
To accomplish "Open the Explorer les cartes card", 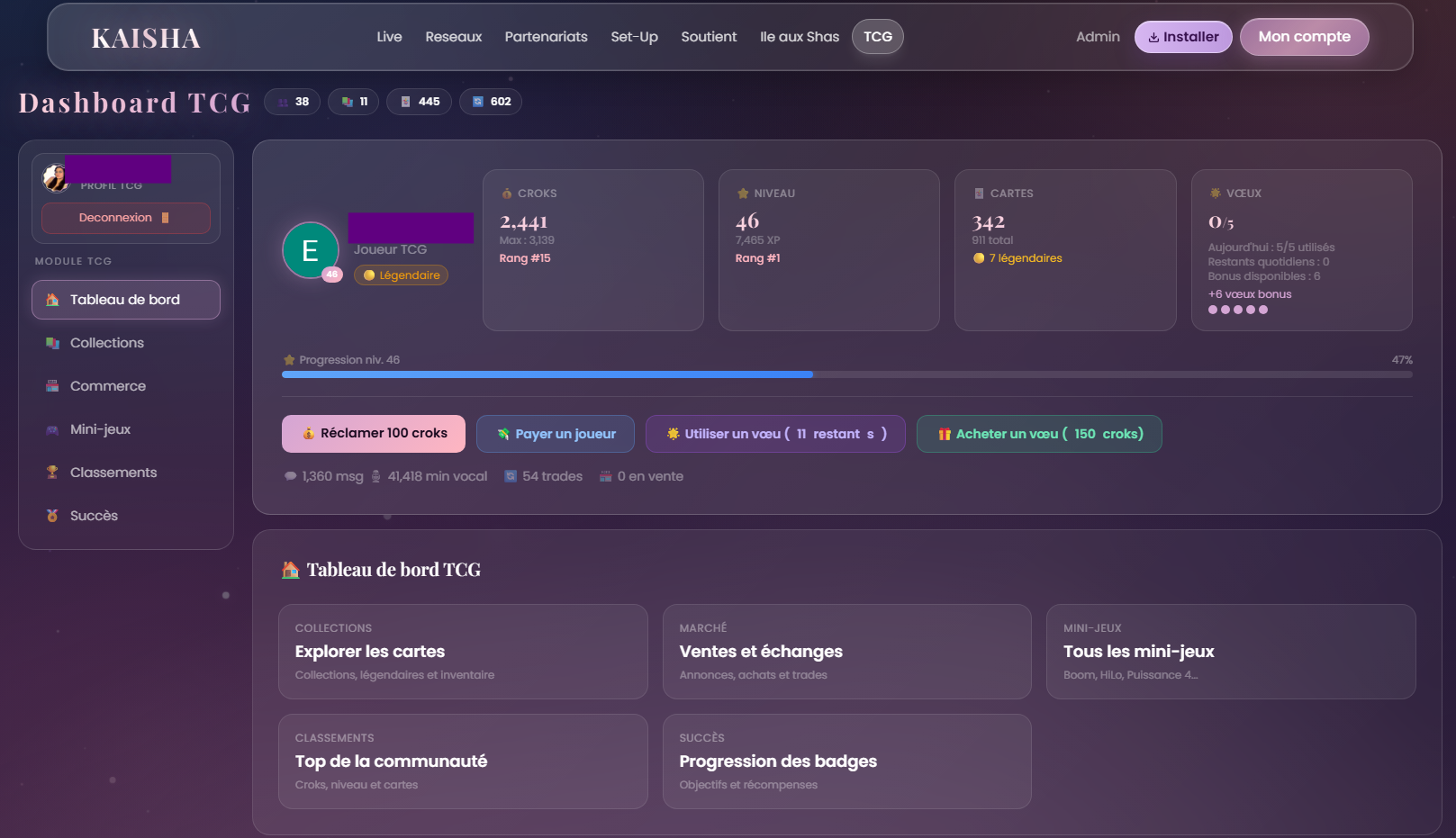I will (463, 652).
